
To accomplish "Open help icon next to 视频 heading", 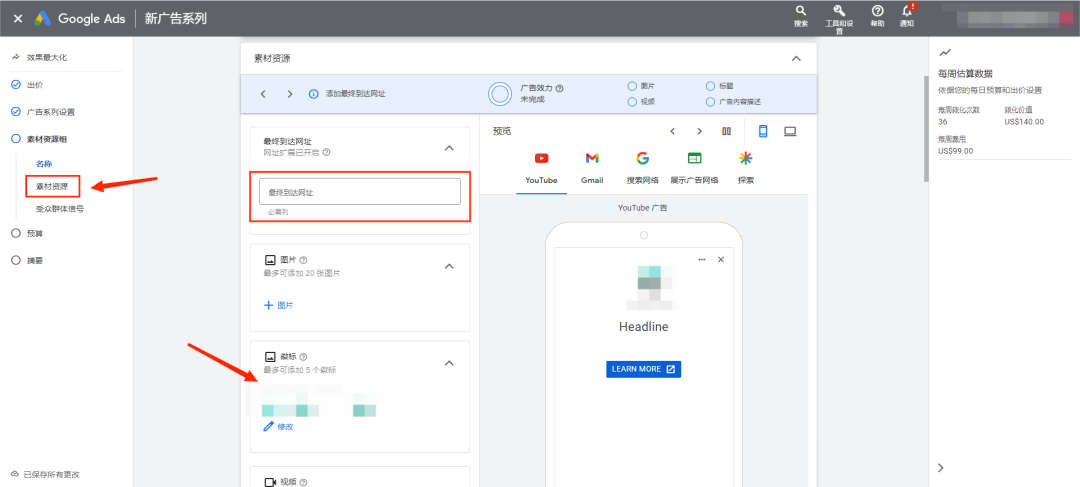I will (x=304, y=483).
